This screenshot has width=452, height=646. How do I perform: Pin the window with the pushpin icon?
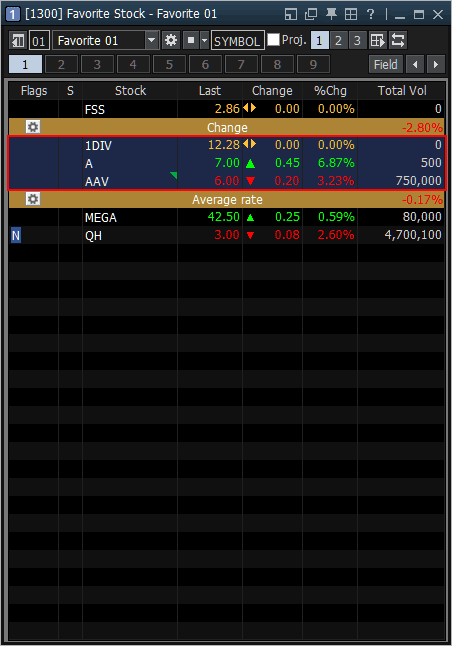click(331, 14)
